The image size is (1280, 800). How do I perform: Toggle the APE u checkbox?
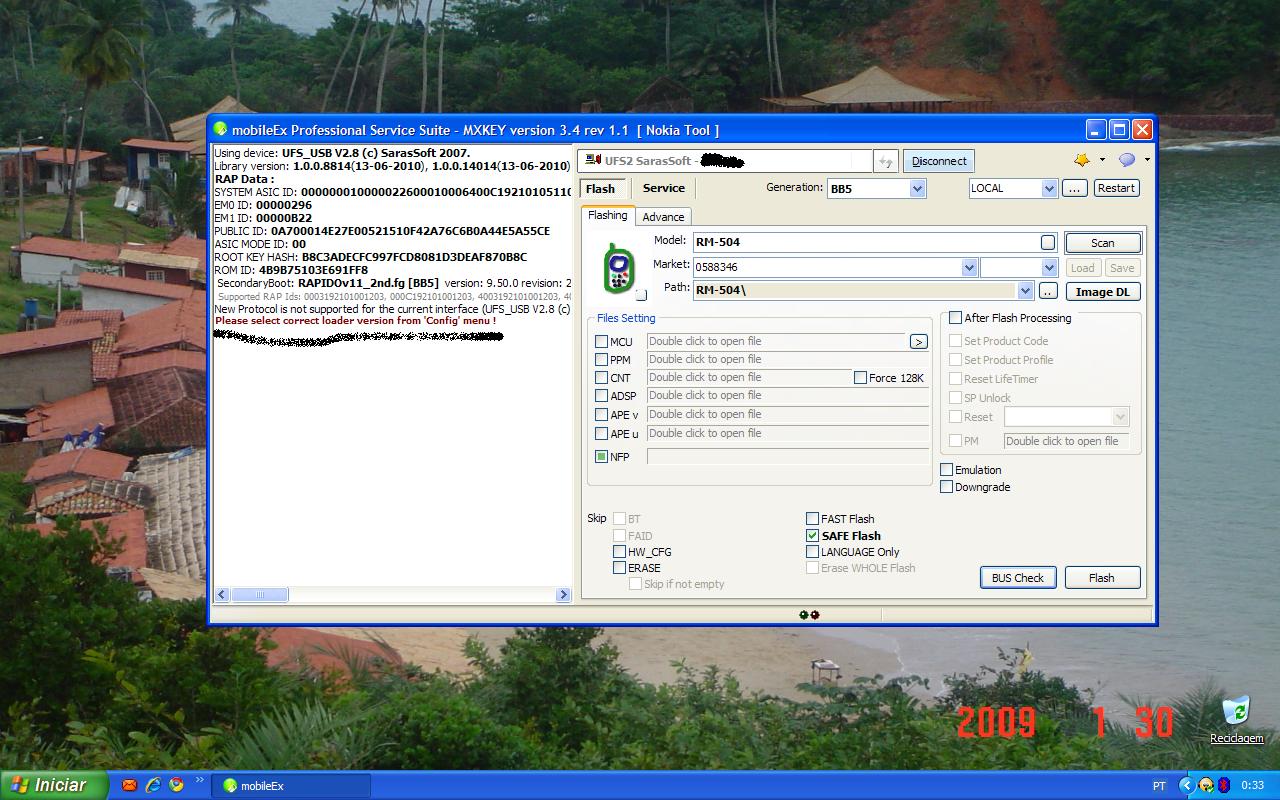click(601, 434)
